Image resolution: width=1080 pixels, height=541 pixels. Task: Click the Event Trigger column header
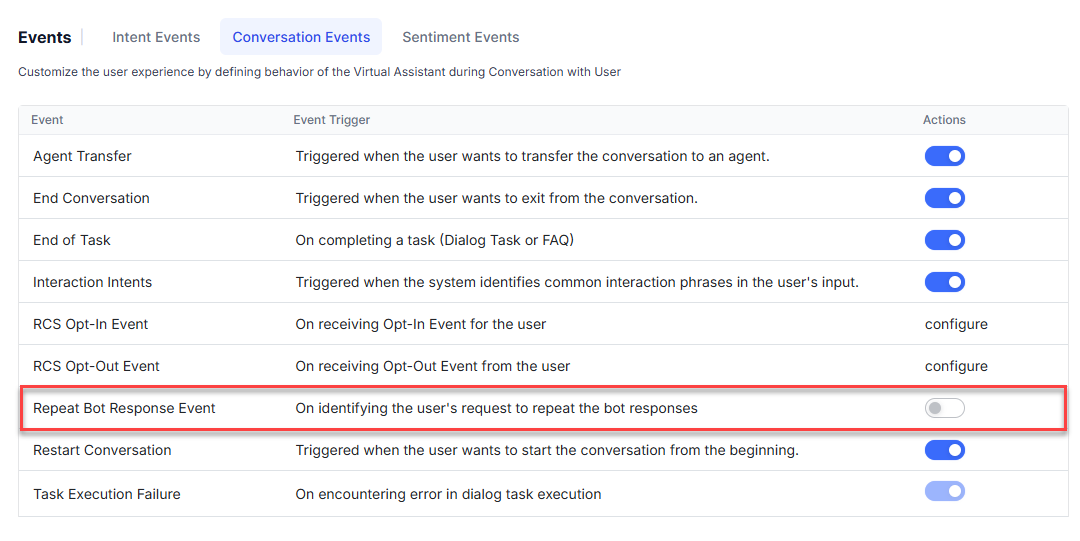[x=331, y=120]
